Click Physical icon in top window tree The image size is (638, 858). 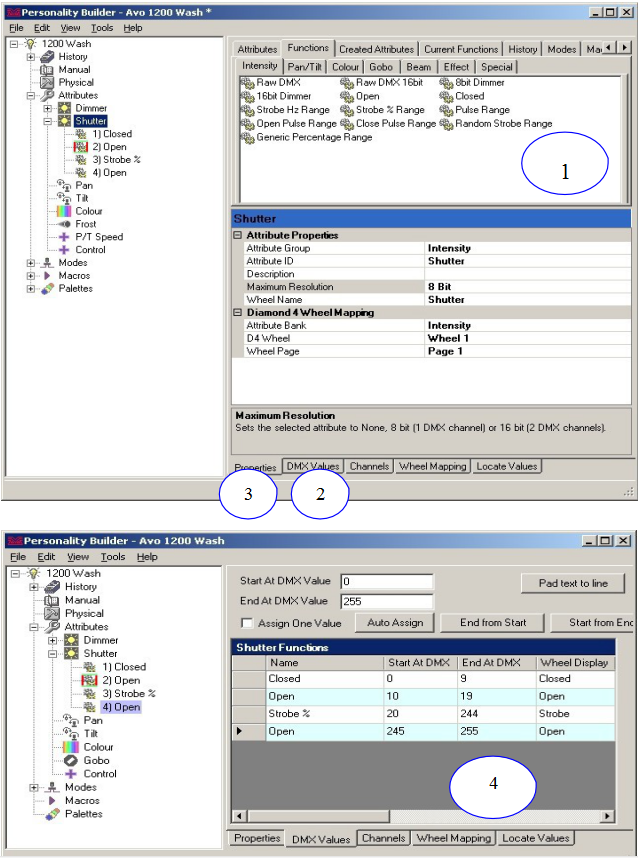[47, 82]
